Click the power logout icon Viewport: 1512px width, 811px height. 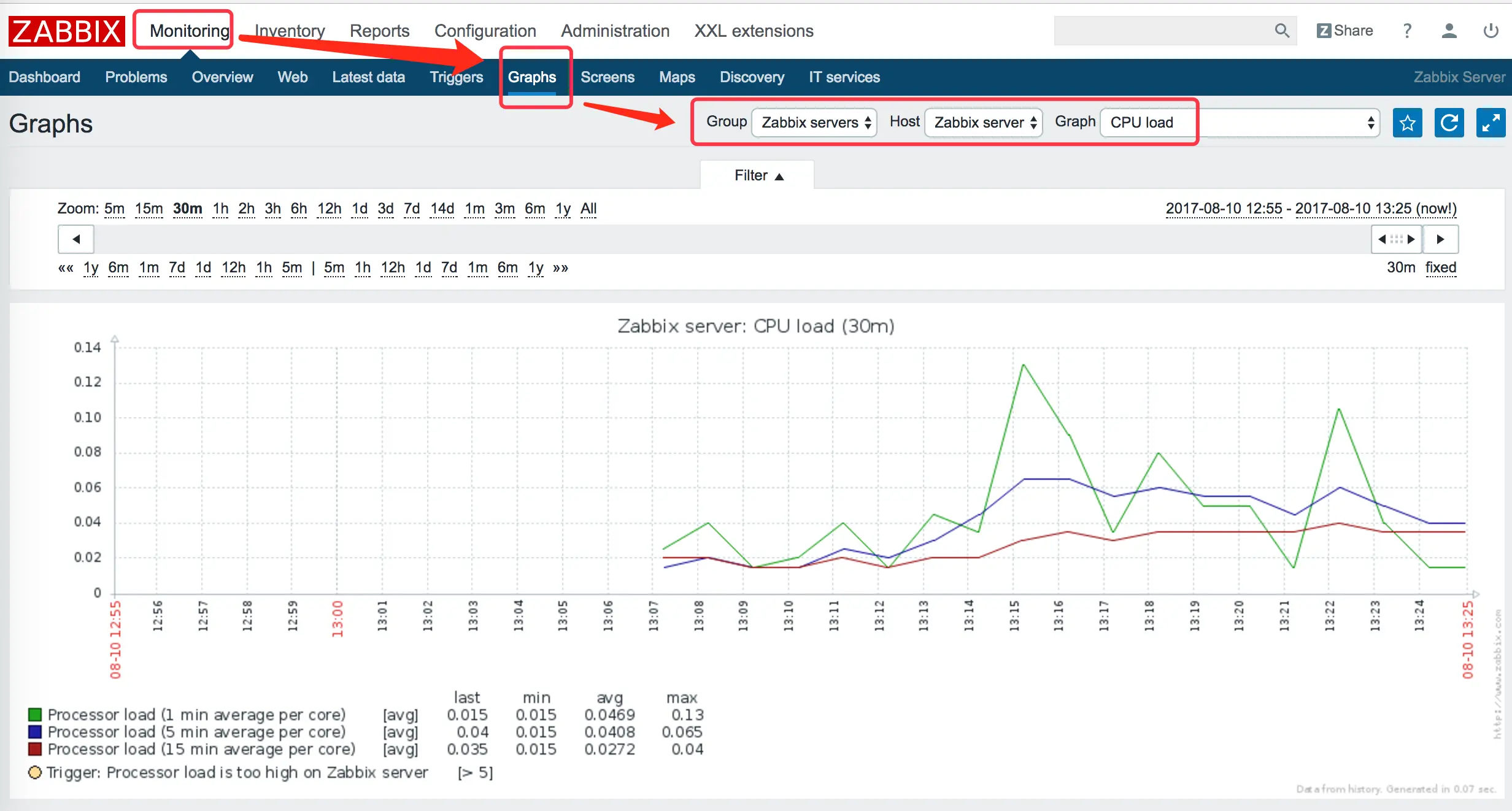[1491, 31]
